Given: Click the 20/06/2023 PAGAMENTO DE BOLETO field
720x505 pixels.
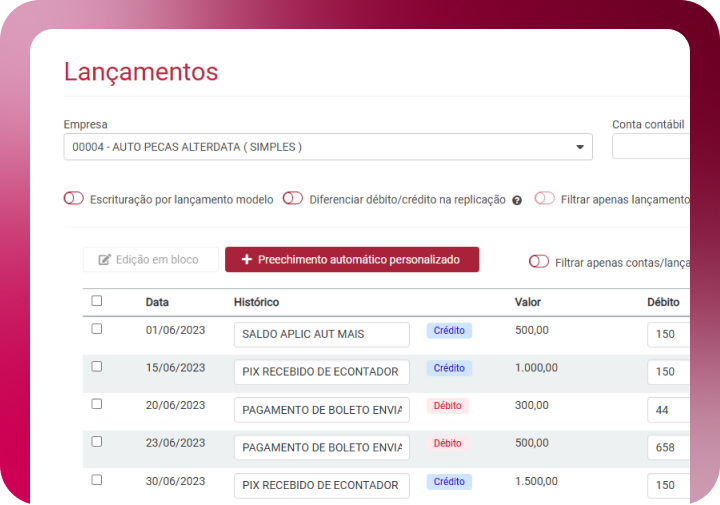Looking at the screenshot, I should click(x=321, y=410).
